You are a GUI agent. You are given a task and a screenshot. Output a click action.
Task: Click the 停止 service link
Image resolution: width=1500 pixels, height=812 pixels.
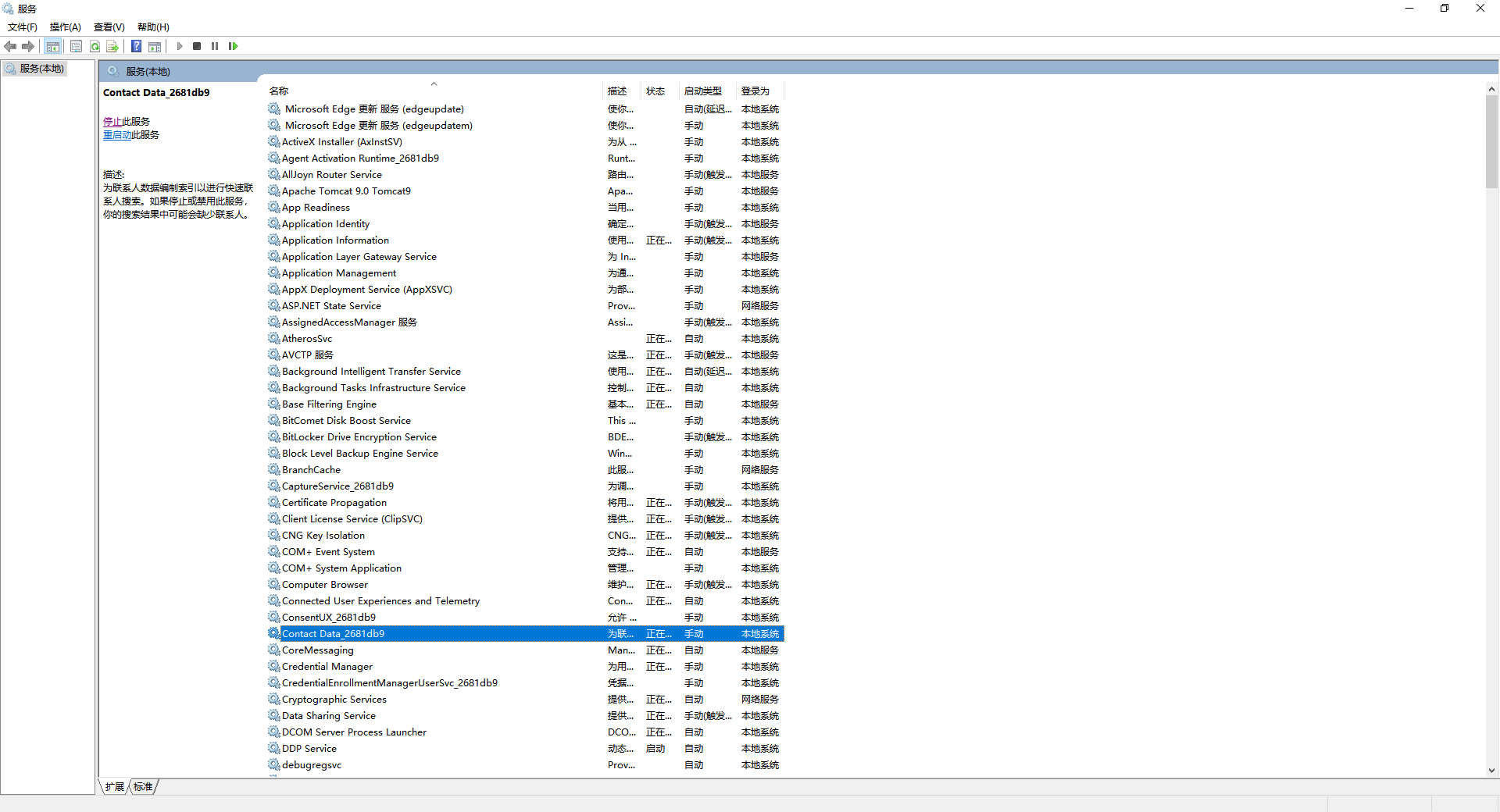[112, 122]
